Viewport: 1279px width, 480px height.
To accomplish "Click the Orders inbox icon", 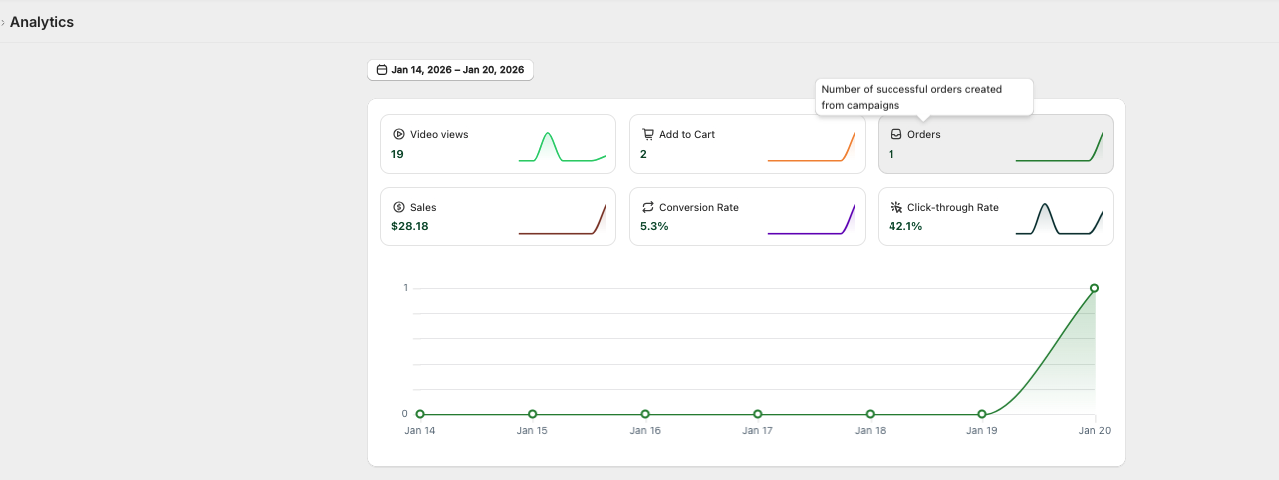I will pyautogui.click(x=896, y=134).
